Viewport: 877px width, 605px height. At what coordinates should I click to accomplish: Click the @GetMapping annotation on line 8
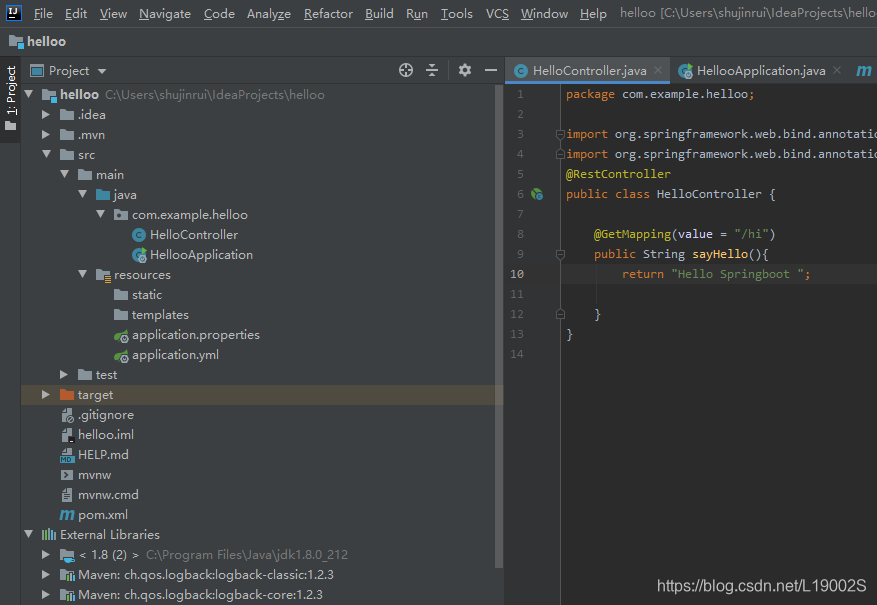point(632,234)
